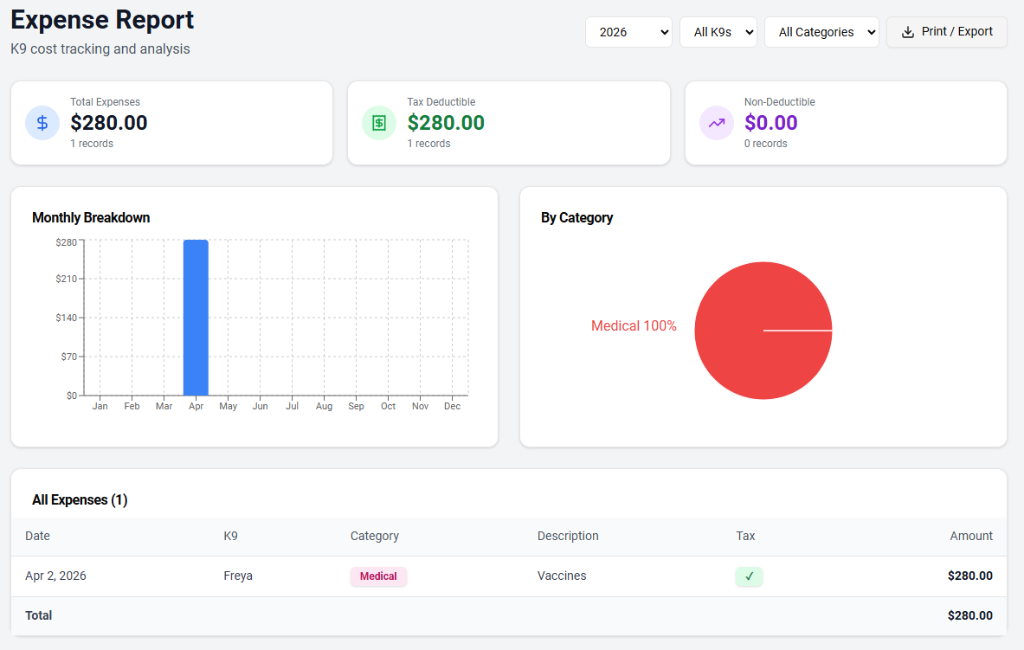Screen dimensions: 1024x650
Task: Click the purple $0.00 Non-Deductible value
Action: pyautogui.click(x=771, y=123)
